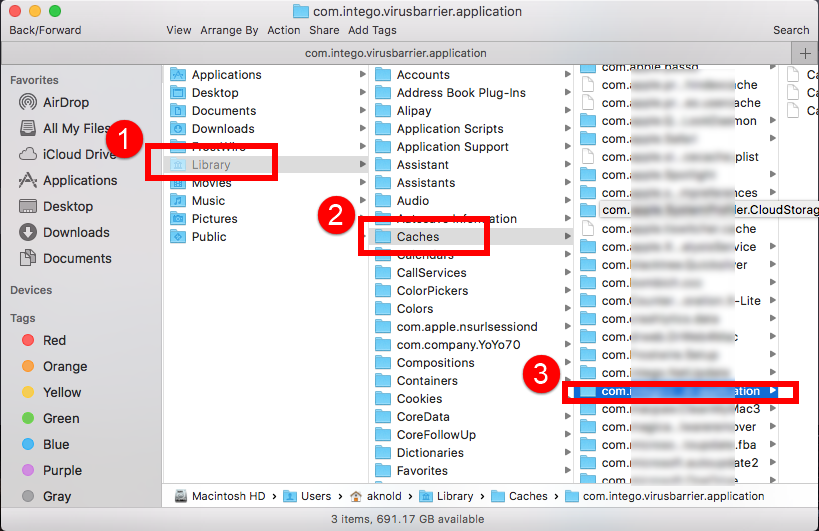819x531 pixels.
Task: Click Add Tags in the toolbar
Action: 372,30
